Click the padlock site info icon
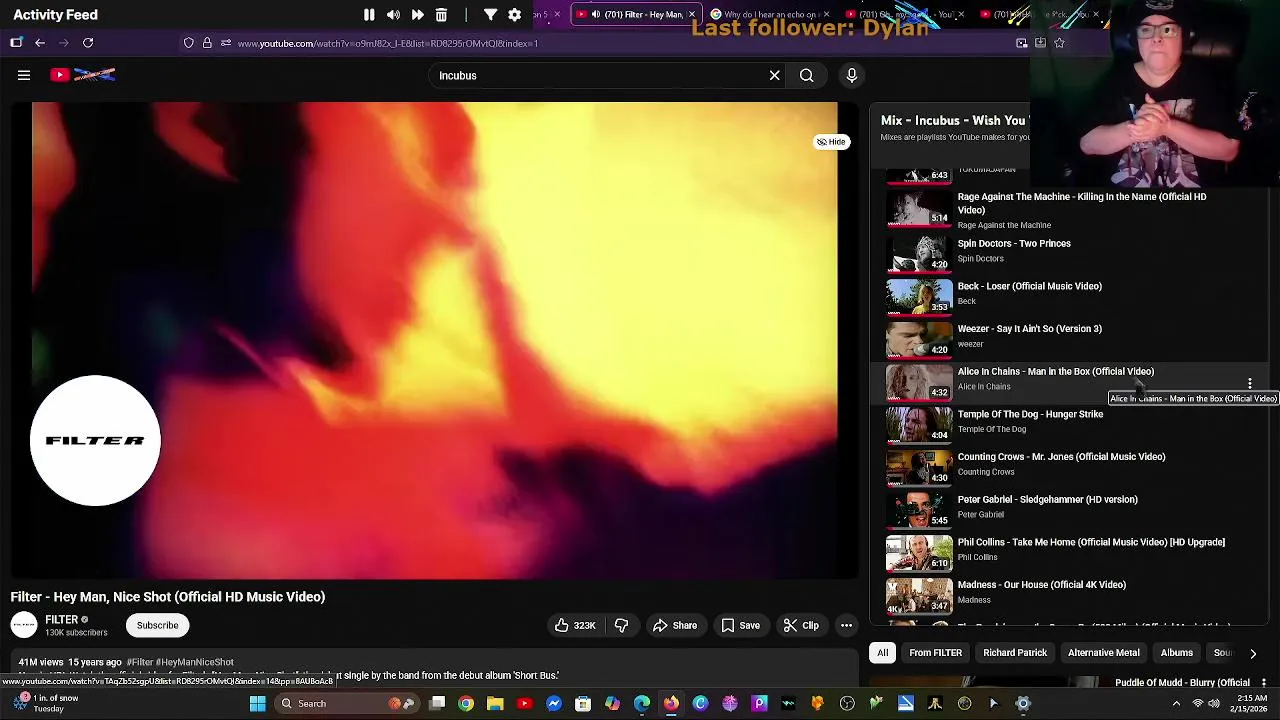This screenshot has width=1280, height=720. 207,43
